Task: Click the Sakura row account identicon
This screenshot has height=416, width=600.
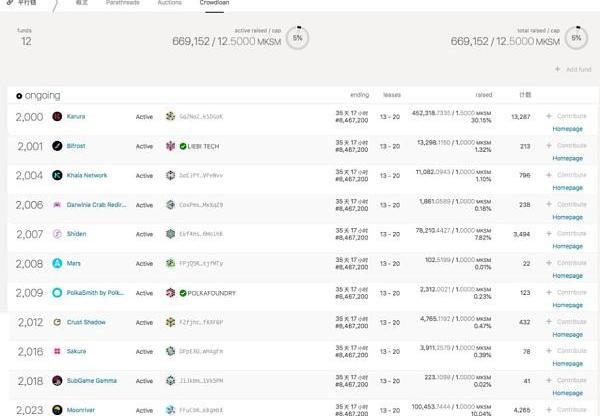Action: (x=170, y=351)
